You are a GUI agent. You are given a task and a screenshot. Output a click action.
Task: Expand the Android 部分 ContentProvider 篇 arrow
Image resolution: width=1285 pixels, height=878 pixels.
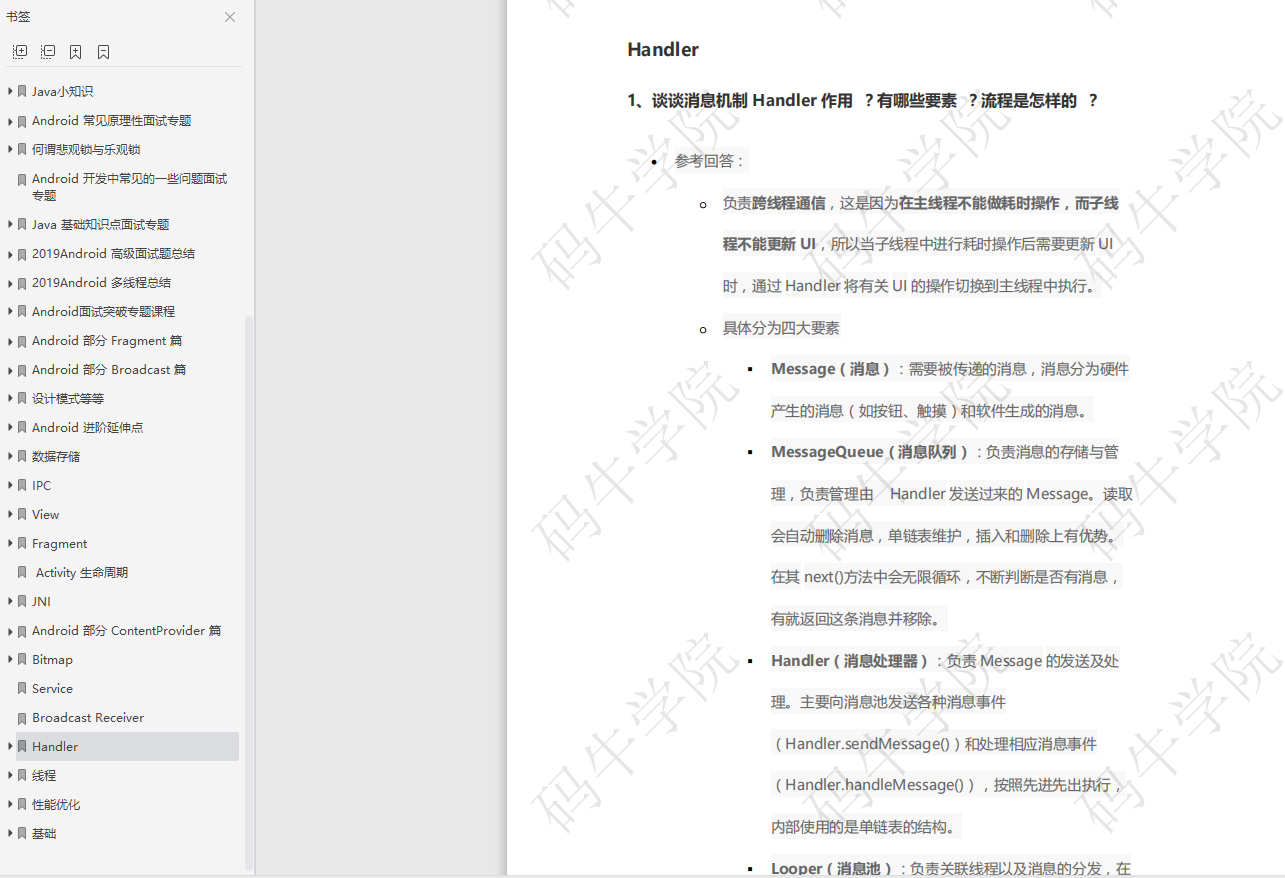point(10,631)
